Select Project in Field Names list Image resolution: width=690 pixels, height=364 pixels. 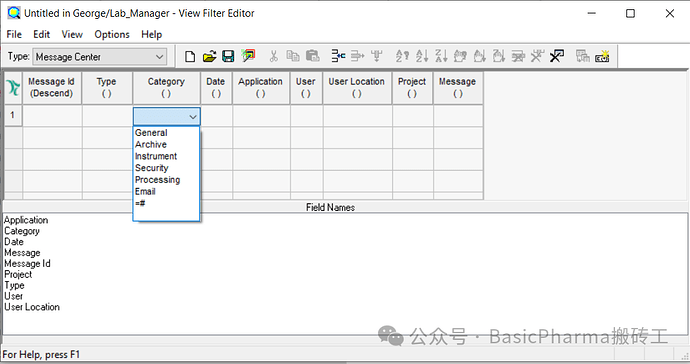(x=18, y=274)
